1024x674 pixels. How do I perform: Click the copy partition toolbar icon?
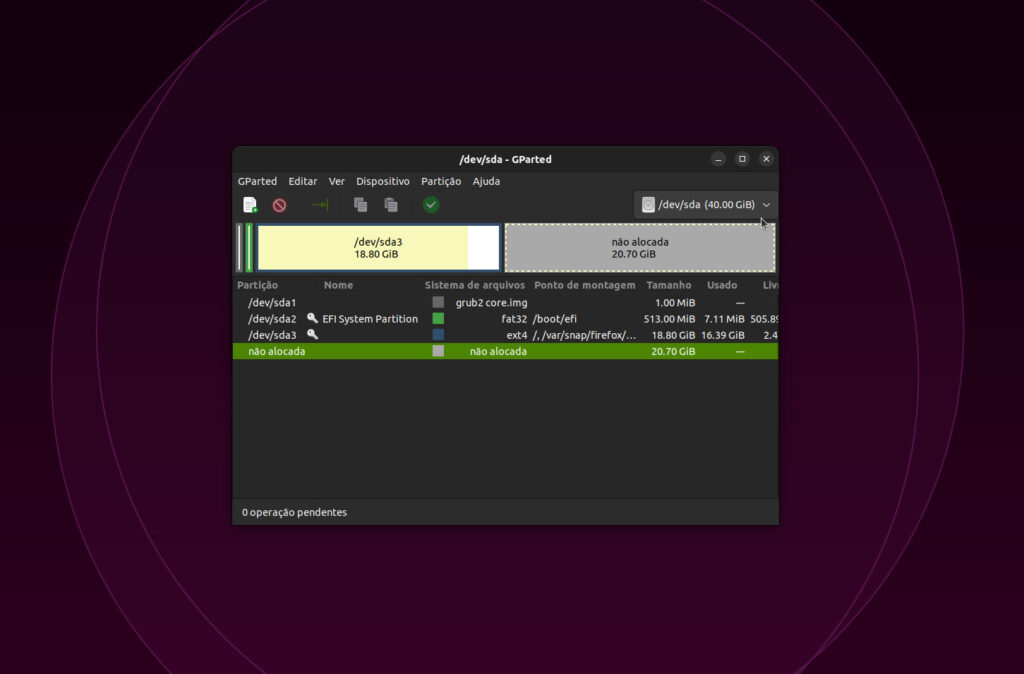tap(360, 205)
